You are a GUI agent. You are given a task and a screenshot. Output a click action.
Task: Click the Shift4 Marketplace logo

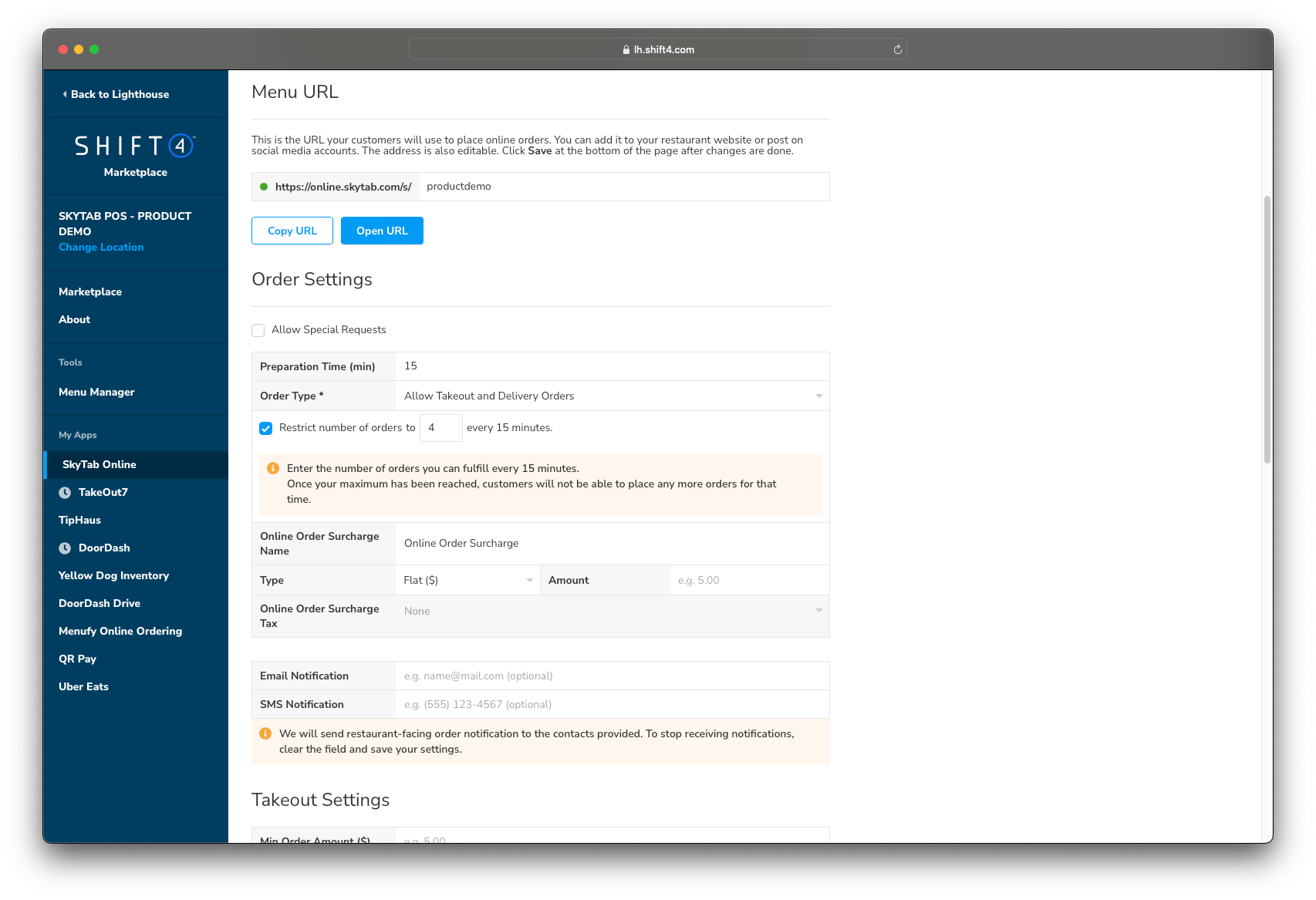(x=135, y=156)
